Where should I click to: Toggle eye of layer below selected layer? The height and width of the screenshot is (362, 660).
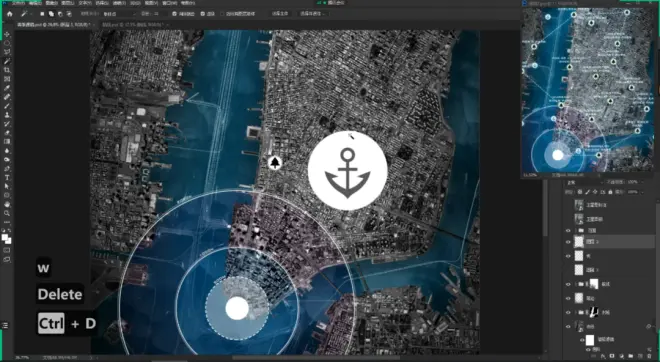(x=568, y=256)
